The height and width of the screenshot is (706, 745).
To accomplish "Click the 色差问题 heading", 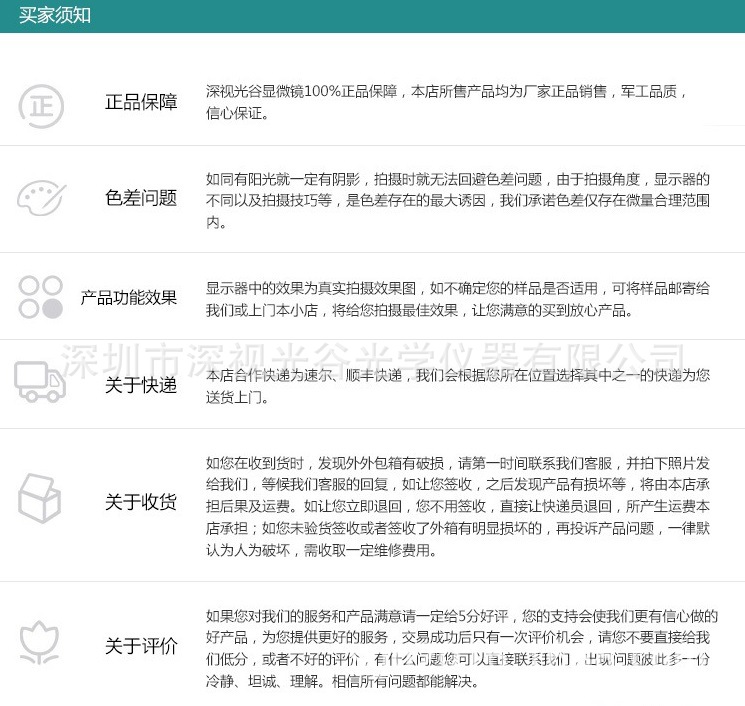I will pos(141,198).
